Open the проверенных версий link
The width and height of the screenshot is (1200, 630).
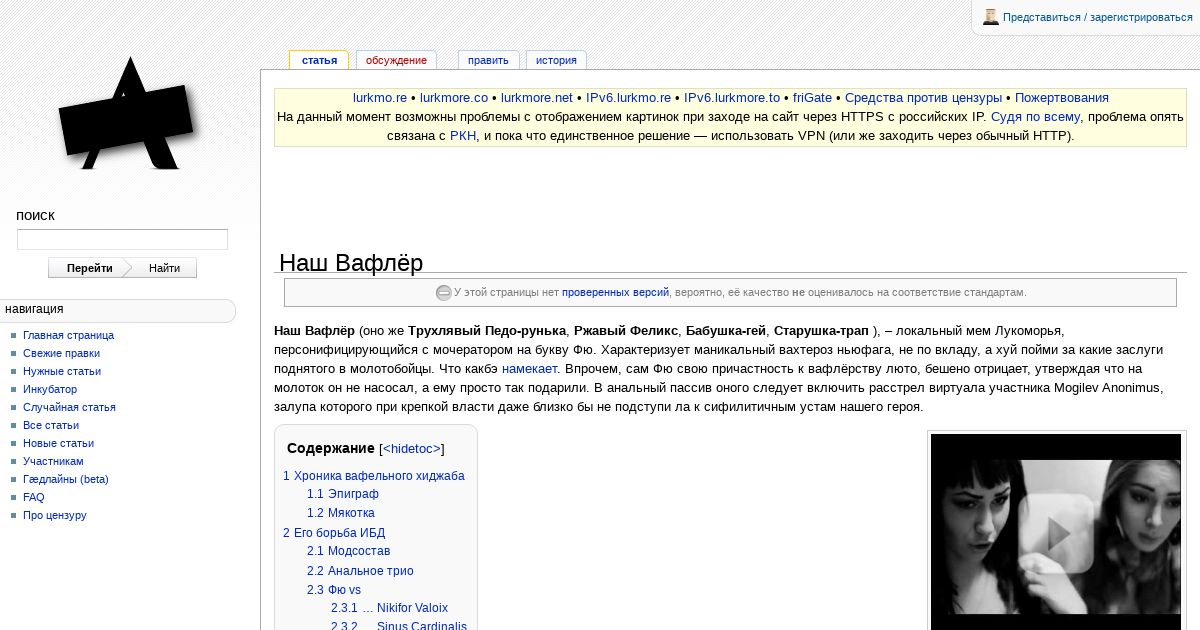pos(615,293)
